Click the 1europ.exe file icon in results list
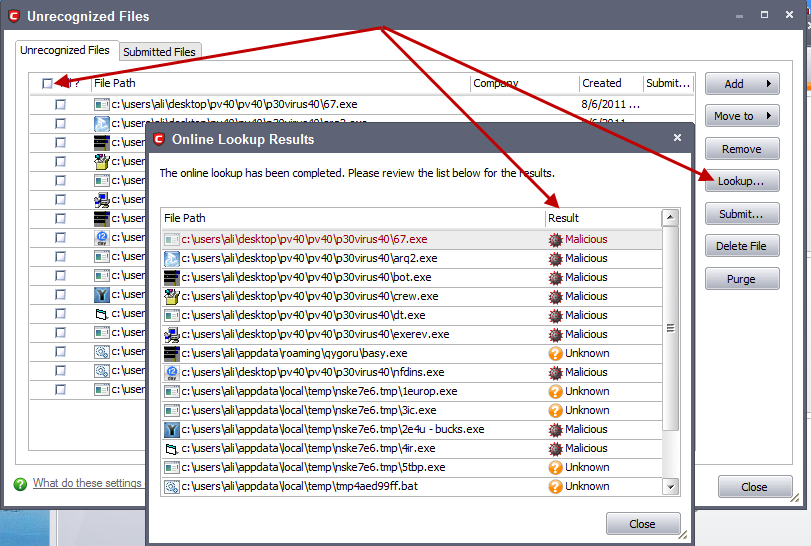Viewport: 811px width, 546px height. click(x=171, y=391)
